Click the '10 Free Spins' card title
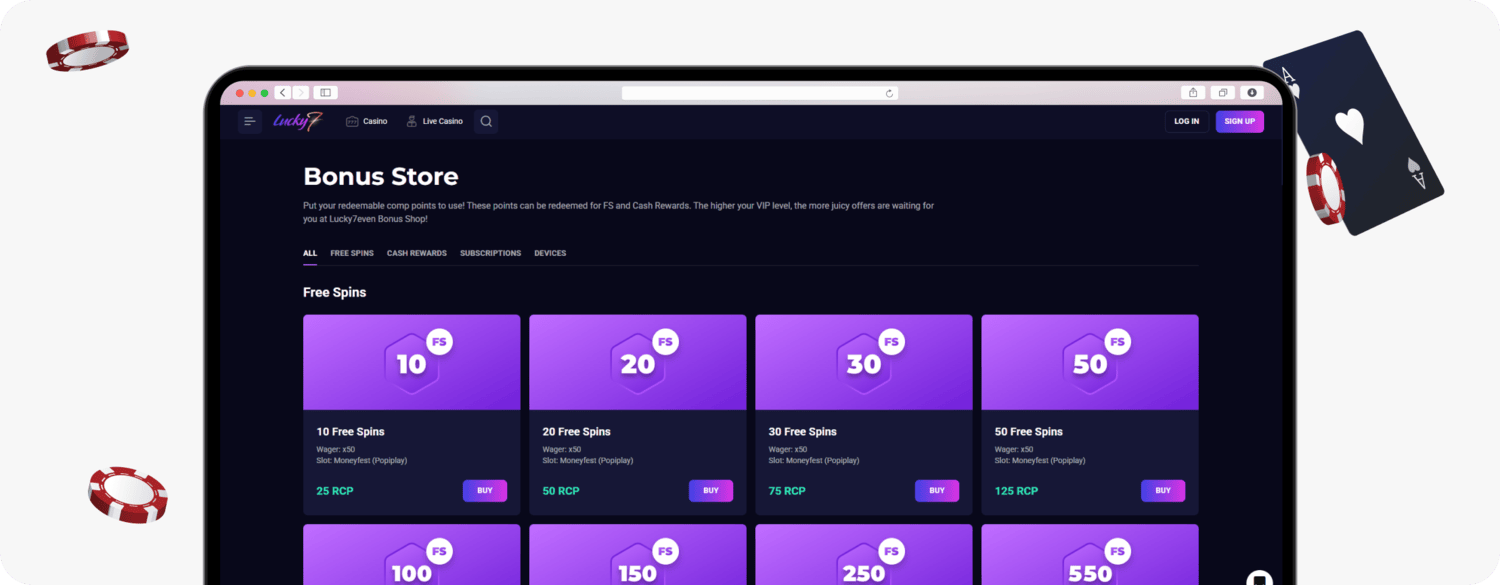1500x585 pixels. pos(351,432)
